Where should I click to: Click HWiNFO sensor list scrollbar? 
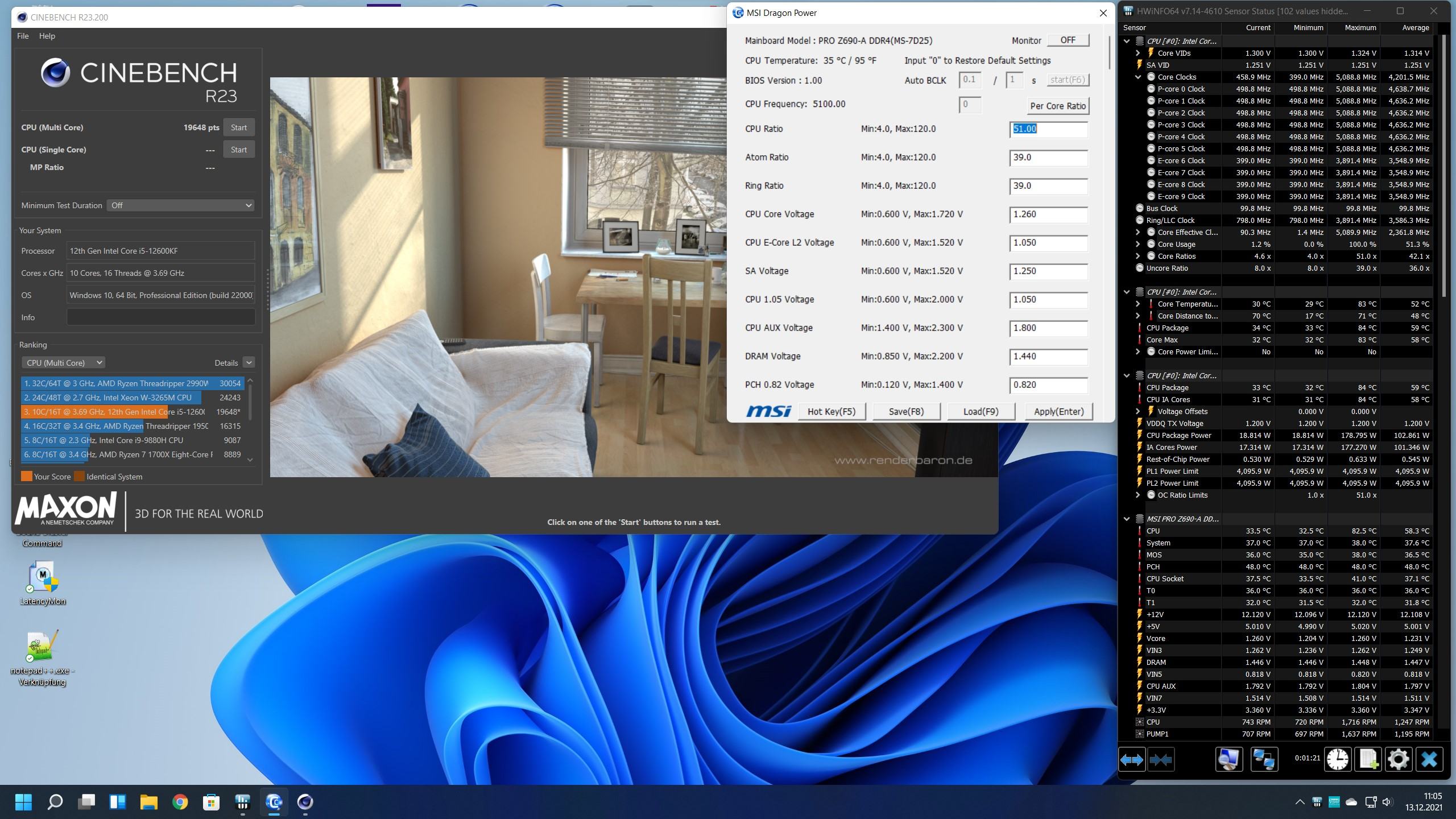point(1443,165)
